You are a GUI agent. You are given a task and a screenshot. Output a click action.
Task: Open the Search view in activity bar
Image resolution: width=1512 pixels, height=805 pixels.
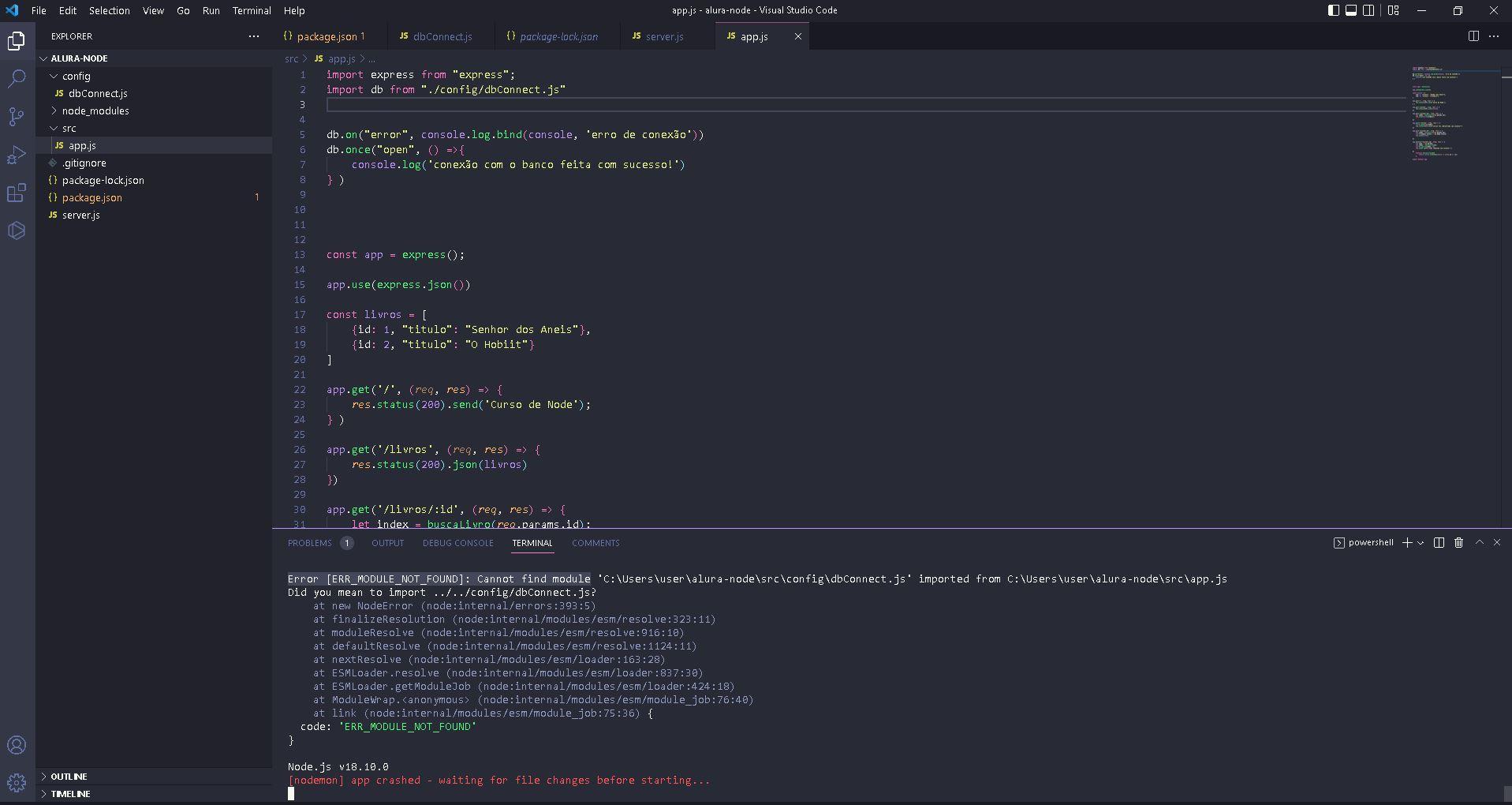[17, 78]
